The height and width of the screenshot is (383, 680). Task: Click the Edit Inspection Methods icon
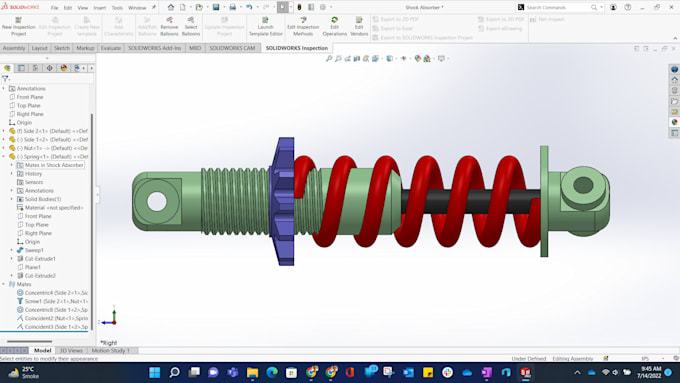pos(303,27)
